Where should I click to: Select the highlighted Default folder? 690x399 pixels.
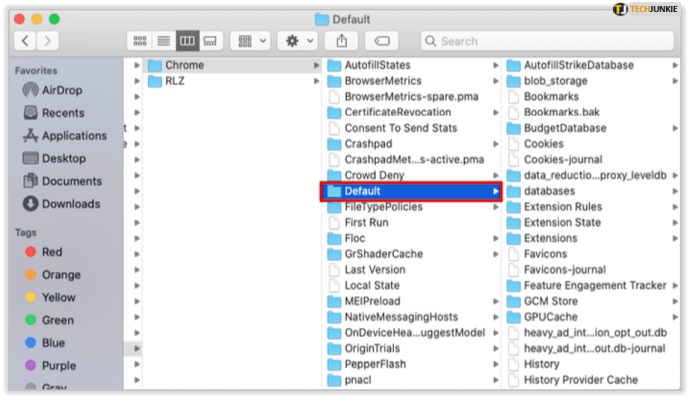coord(411,191)
